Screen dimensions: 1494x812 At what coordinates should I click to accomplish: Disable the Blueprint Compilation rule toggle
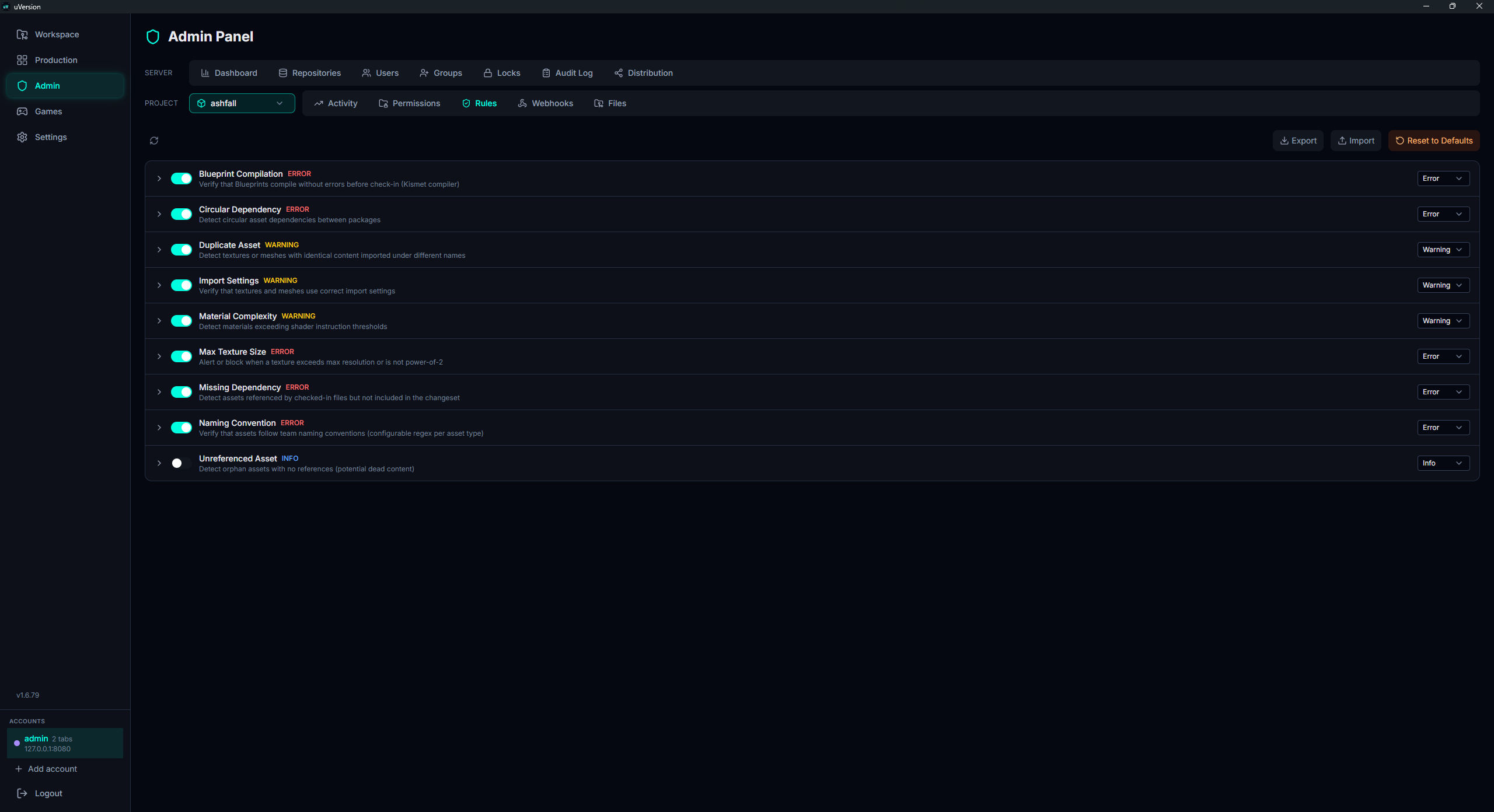tap(181, 178)
